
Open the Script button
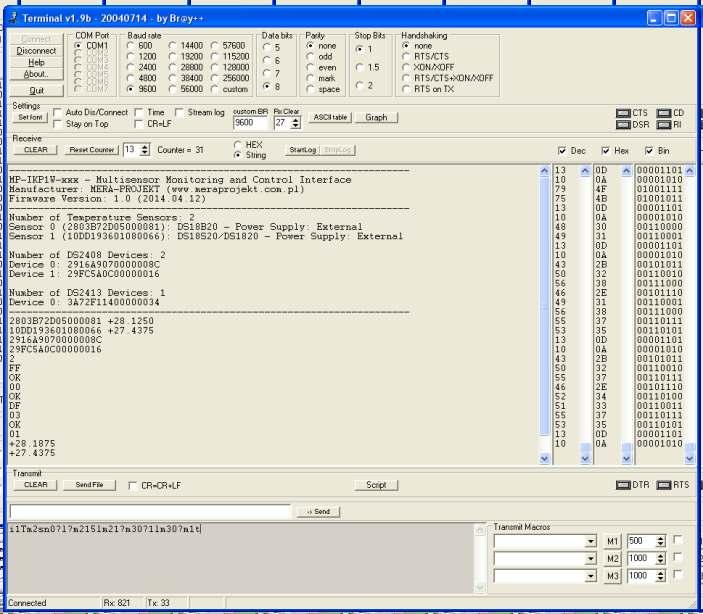[376, 485]
